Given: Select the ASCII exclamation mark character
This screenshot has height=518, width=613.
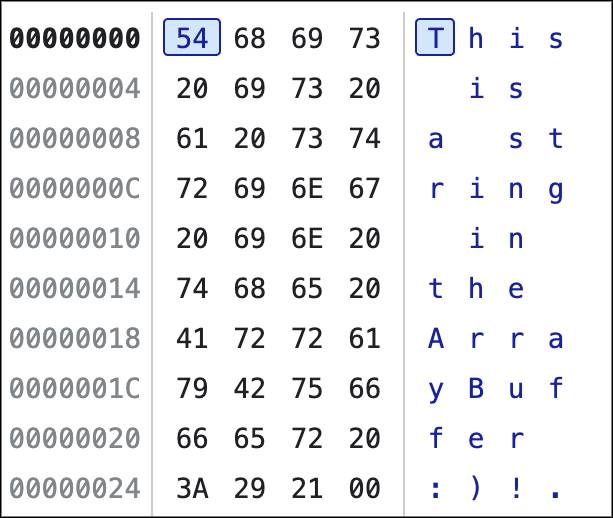Looking at the screenshot, I should click(x=516, y=488).
